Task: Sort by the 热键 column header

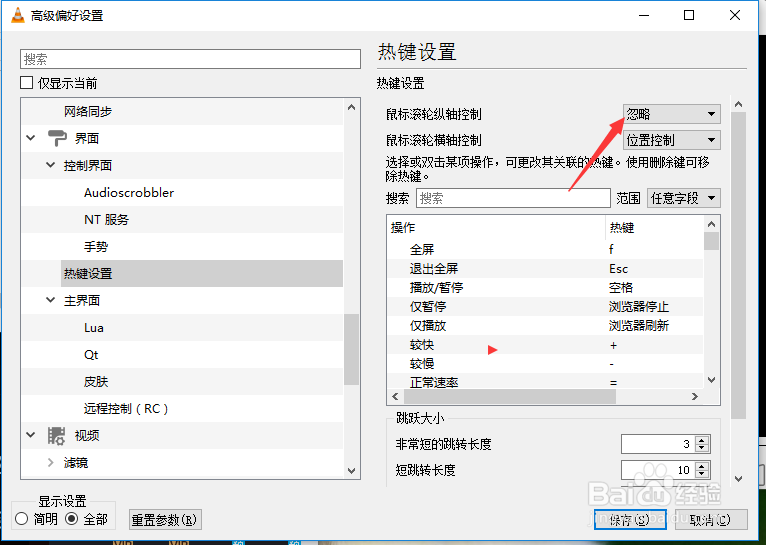Action: (655, 228)
